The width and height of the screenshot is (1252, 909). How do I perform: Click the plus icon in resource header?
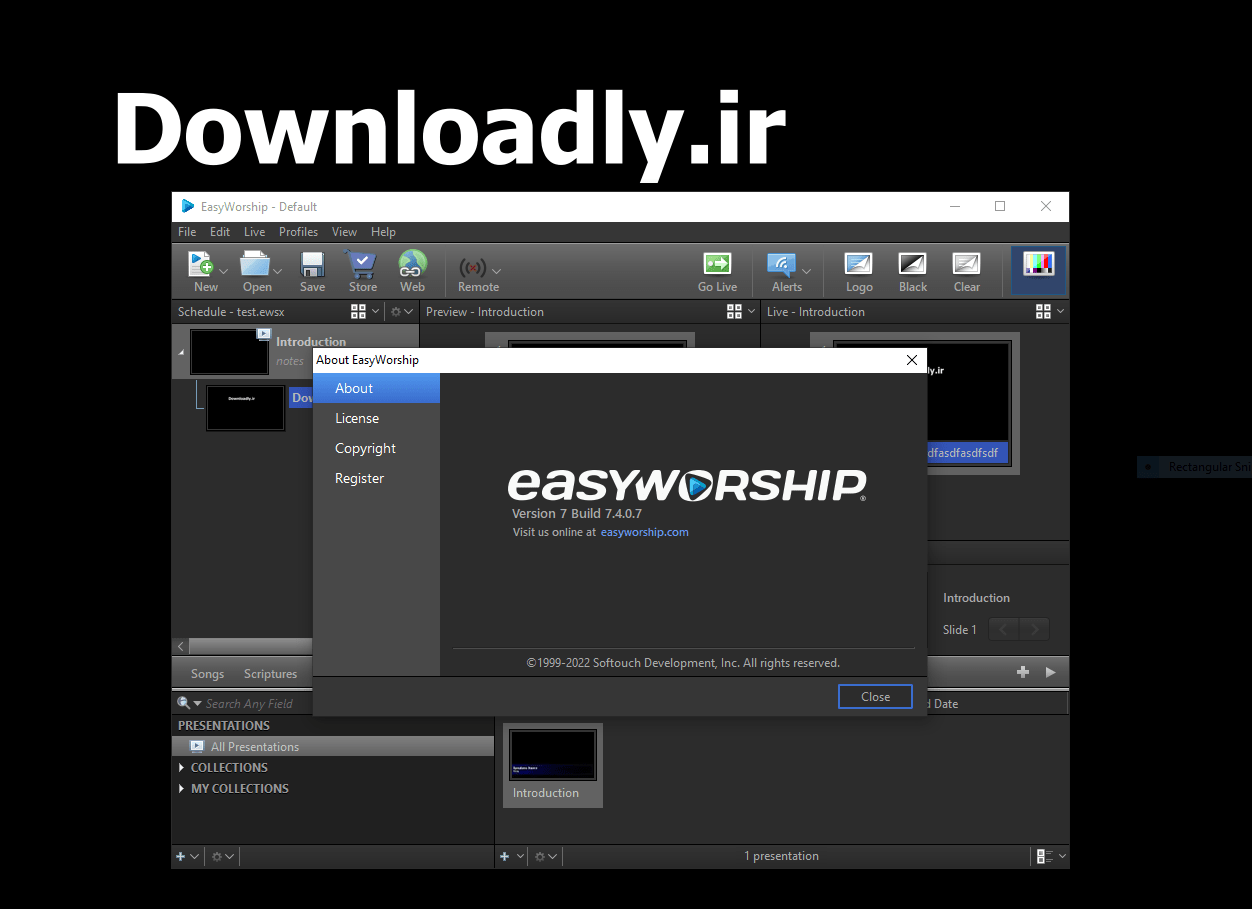[1023, 673]
